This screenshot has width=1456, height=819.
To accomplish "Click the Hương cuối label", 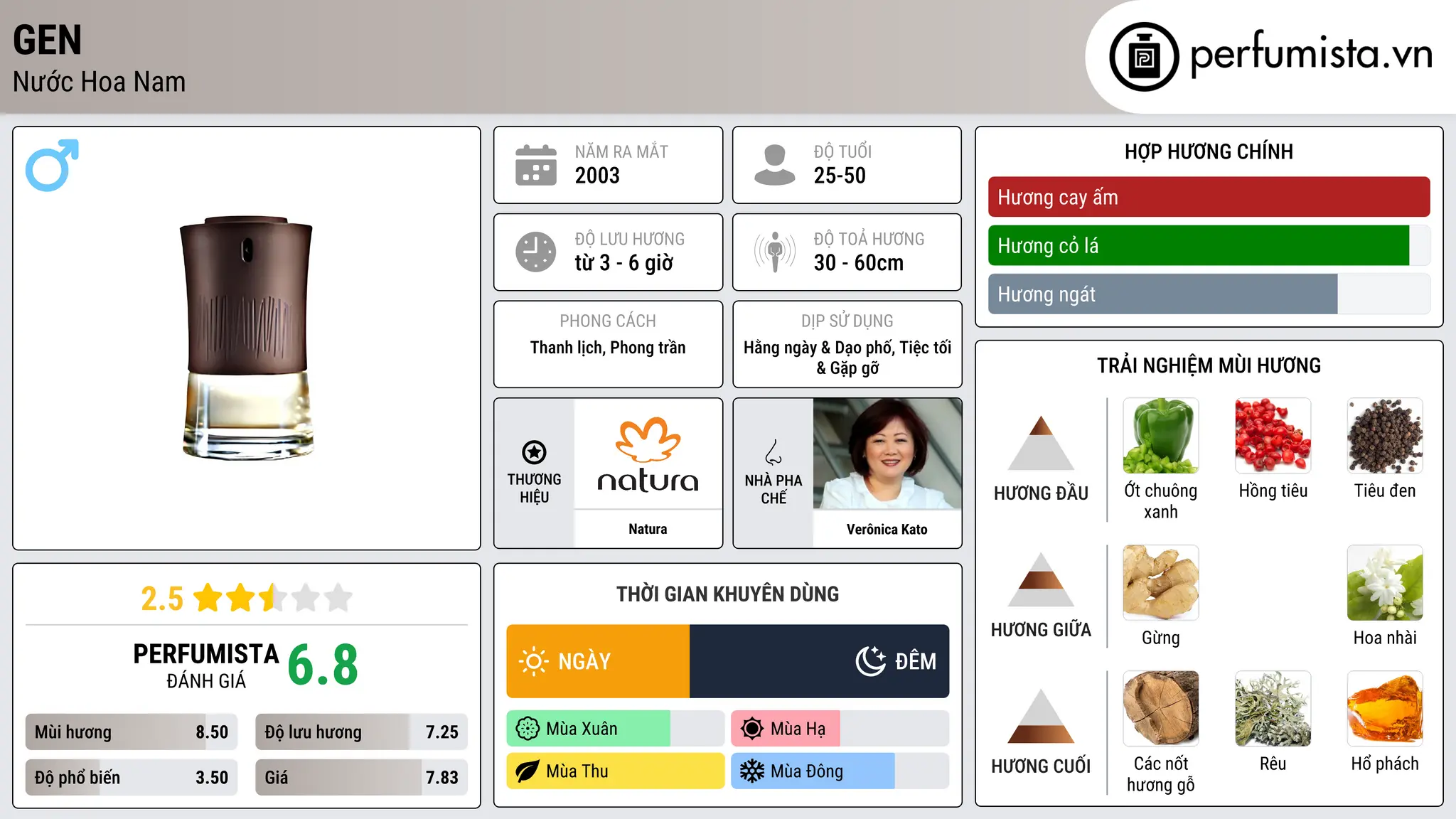I will (1041, 766).
